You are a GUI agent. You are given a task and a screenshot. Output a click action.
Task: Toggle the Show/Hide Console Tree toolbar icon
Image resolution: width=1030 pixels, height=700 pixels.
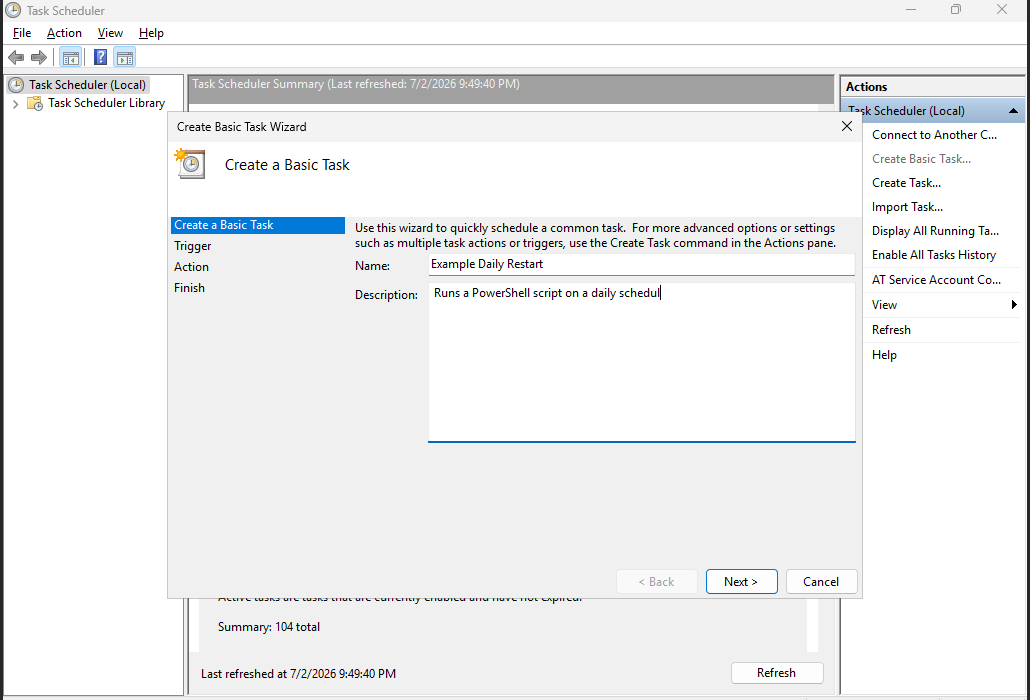coord(71,58)
